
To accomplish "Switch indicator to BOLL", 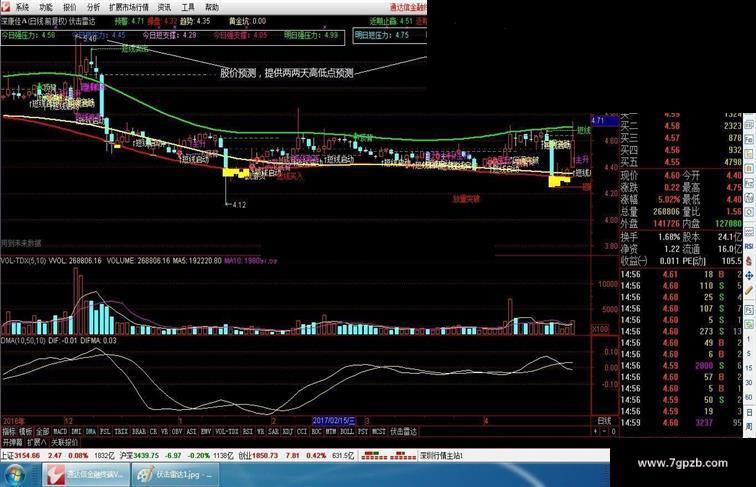I will click(347, 432).
